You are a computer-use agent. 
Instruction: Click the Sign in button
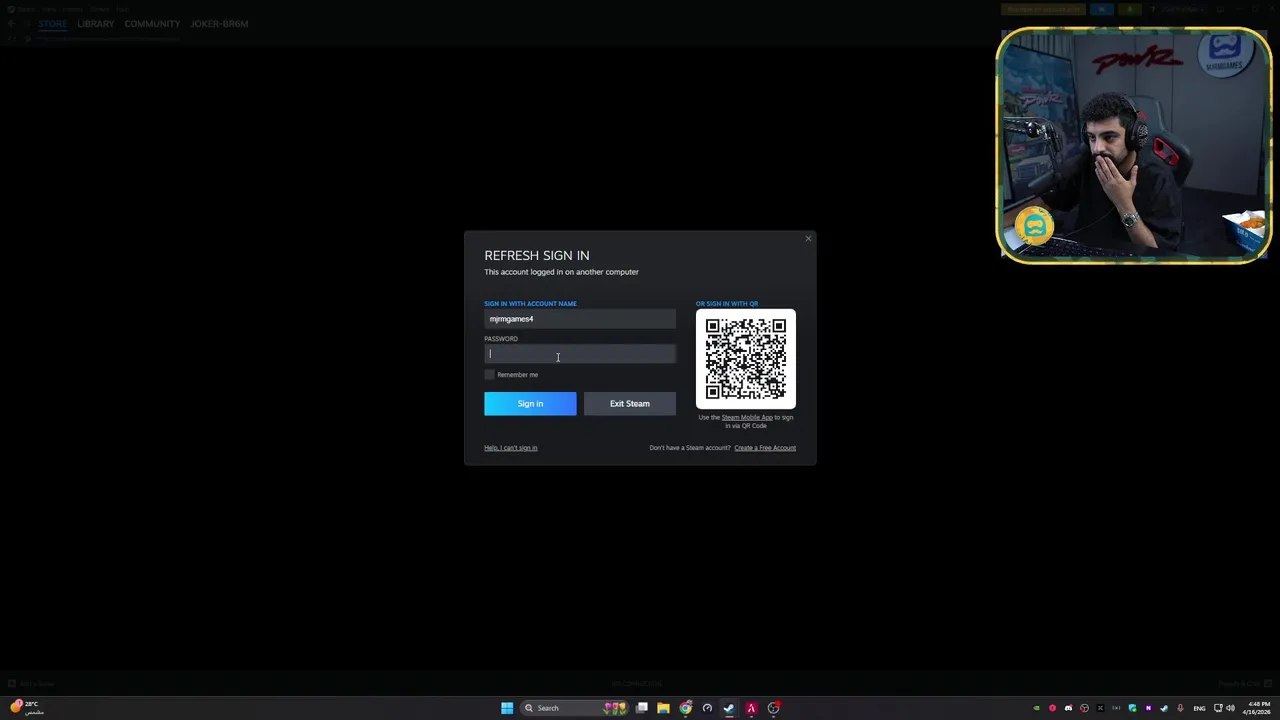[x=530, y=403]
